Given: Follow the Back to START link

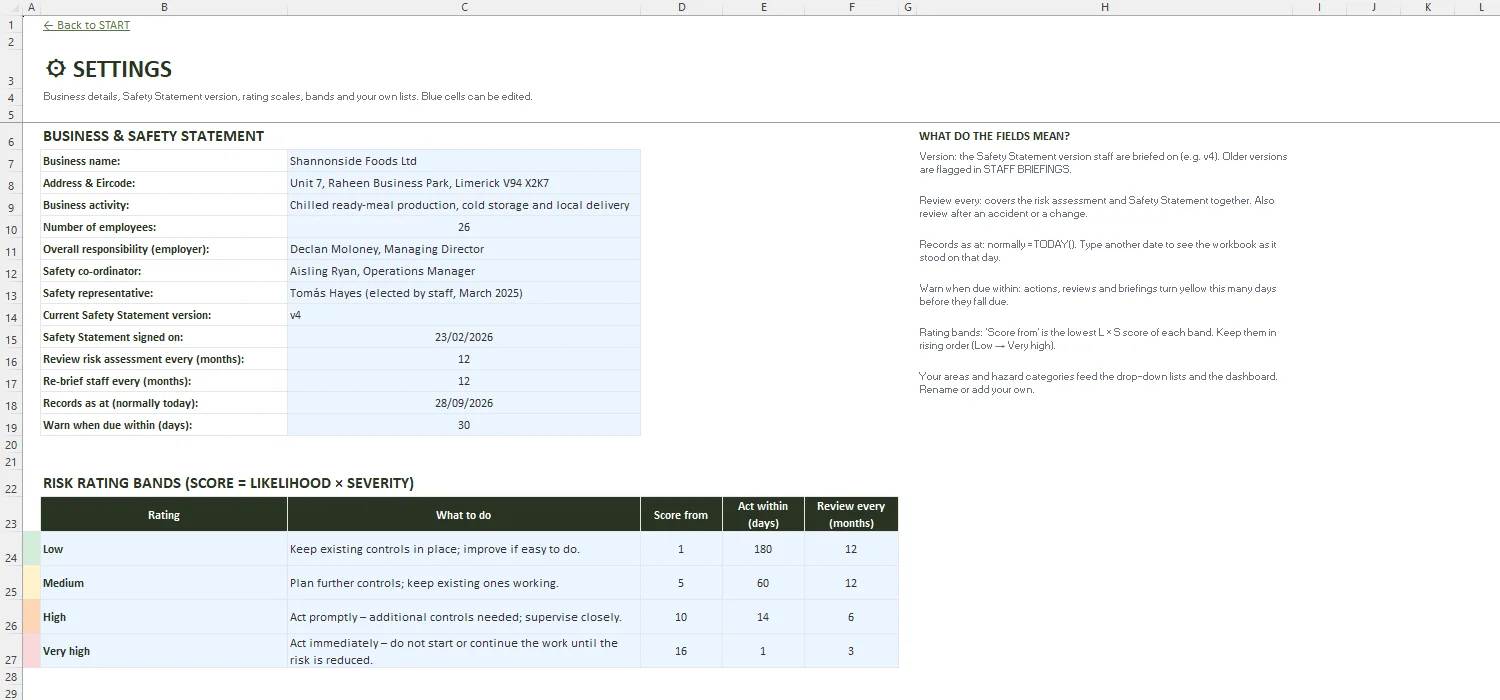Looking at the screenshot, I should click(86, 25).
